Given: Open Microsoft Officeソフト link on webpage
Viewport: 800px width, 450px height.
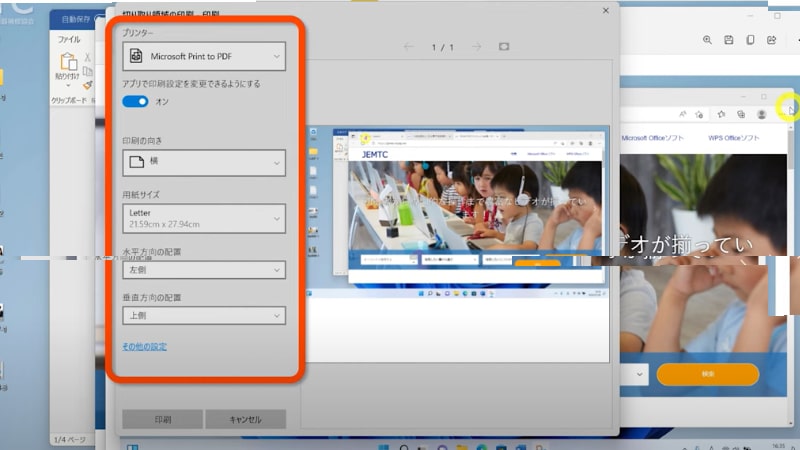Looking at the screenshot, I should tap(653, 138).
